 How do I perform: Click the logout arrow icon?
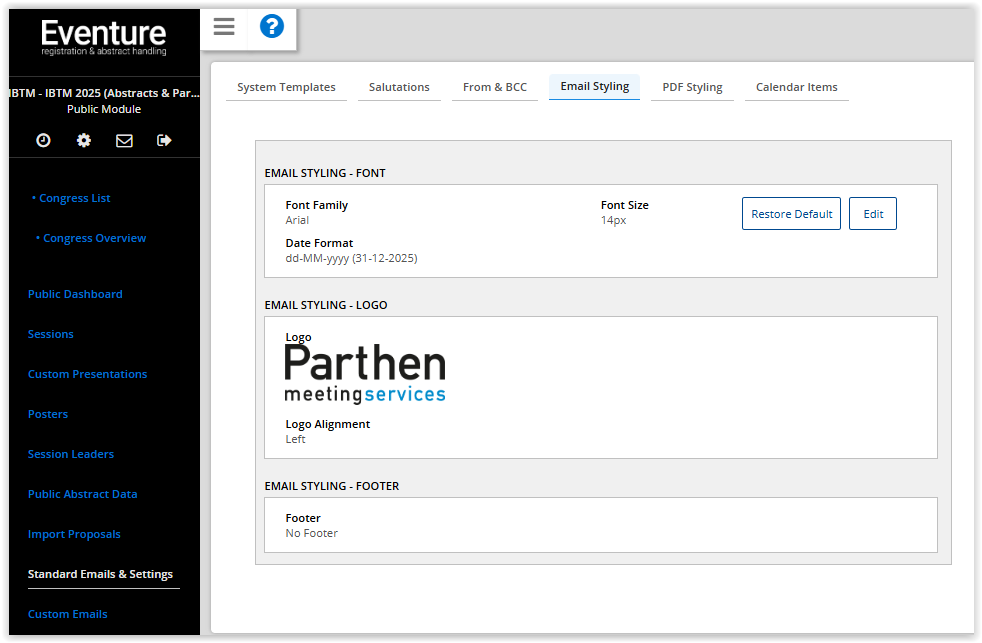click(x=164, y=140)
